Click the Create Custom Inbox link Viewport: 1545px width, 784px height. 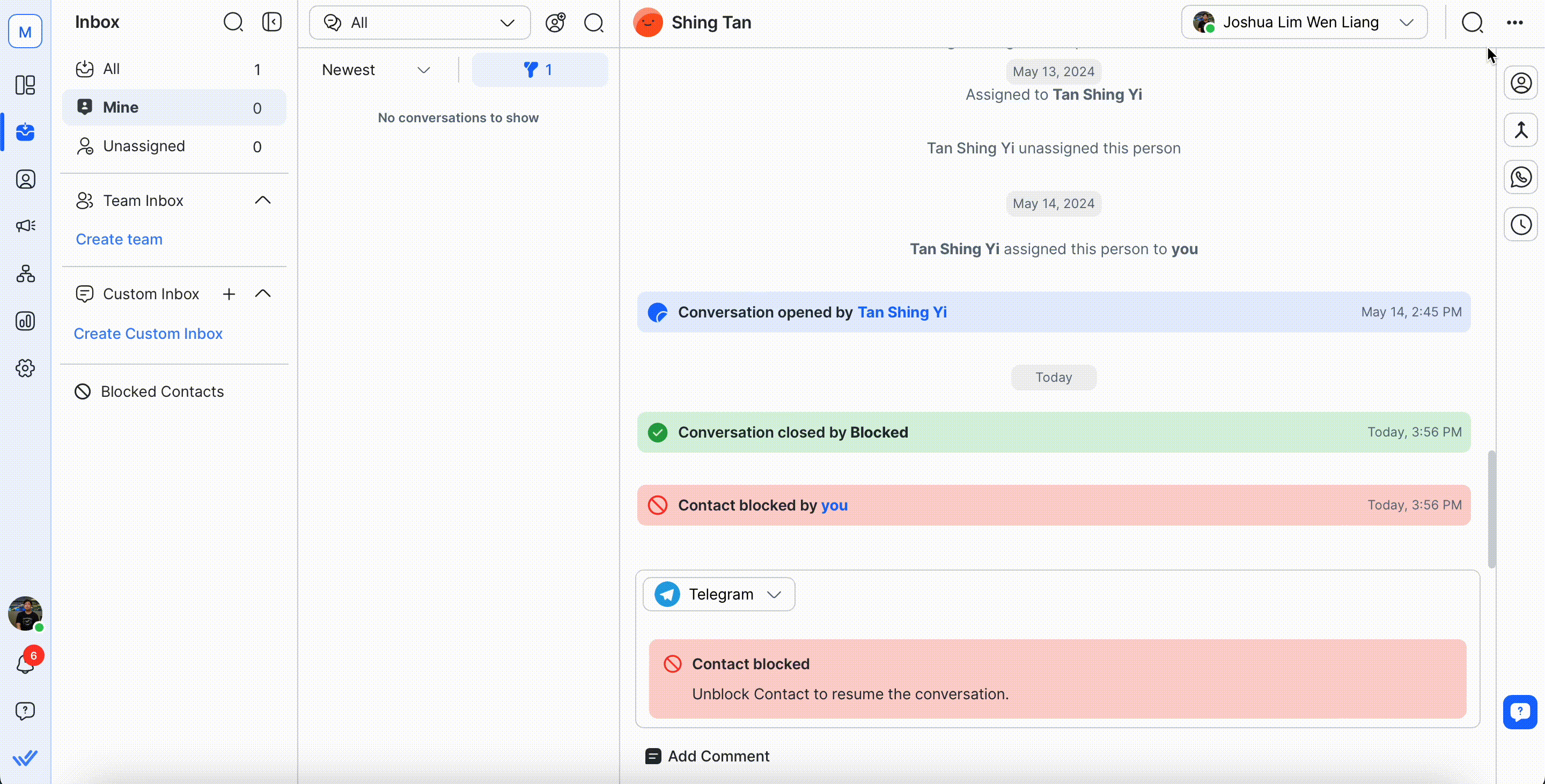click(x=148, y=333)
